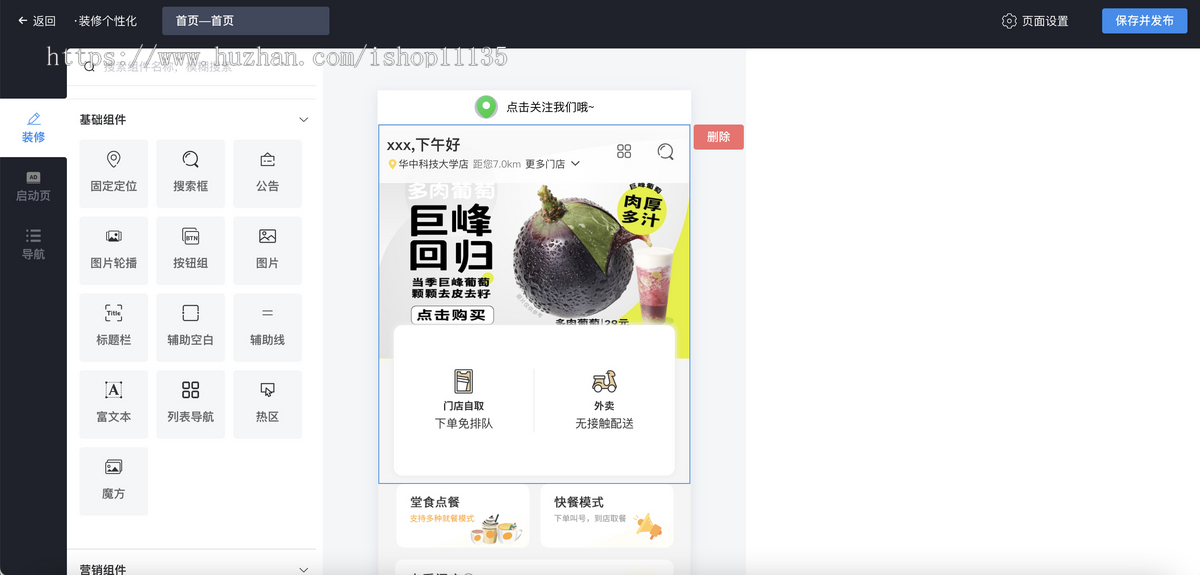The height and width of the screenshot is (575, 1200).
Task: Select the 外卖 delivery scooter option
Action: pyautogui.click(x=604, y=400)
